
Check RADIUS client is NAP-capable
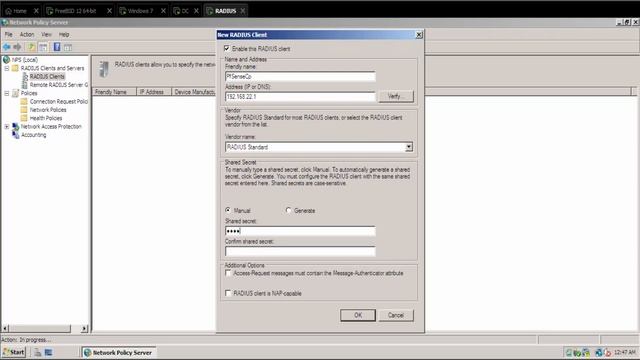point(228,293)
